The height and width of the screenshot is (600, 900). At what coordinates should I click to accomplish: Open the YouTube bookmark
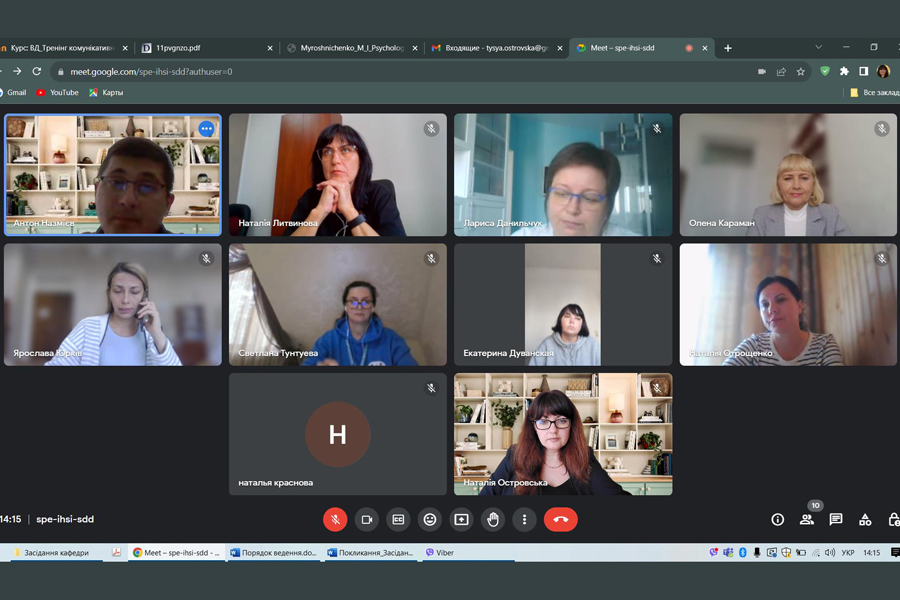coord(57,92)
